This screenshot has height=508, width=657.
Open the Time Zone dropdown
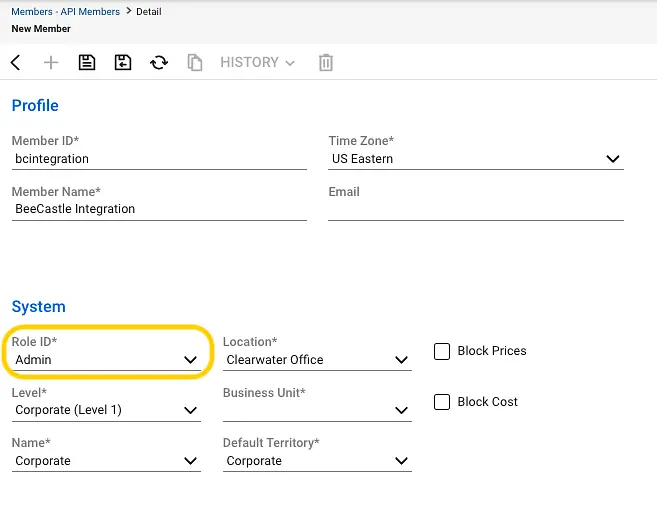click(476, 159)
